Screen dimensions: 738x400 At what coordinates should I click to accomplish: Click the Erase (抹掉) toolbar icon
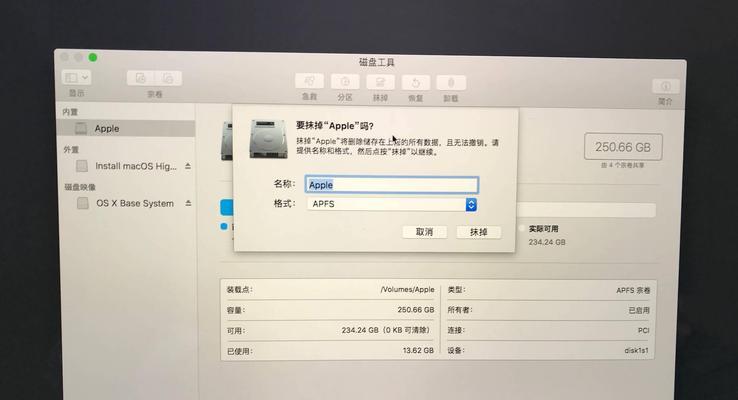(380, 82)
